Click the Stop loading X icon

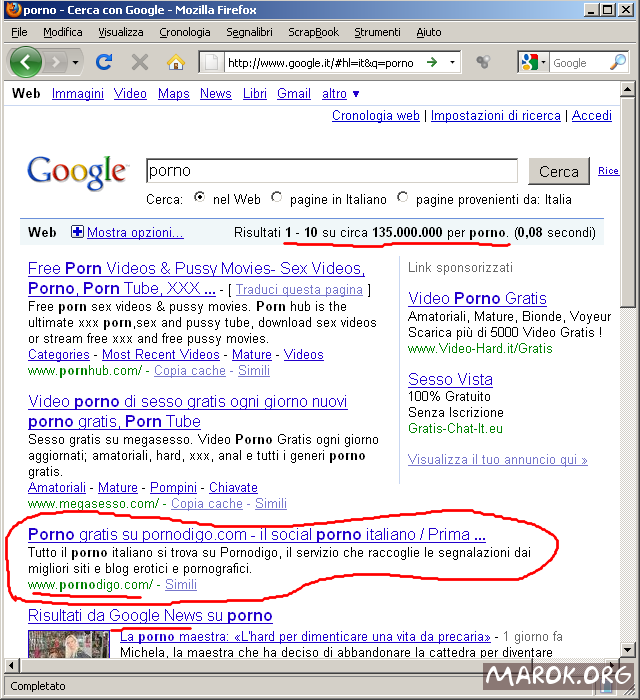coord(140,62)
